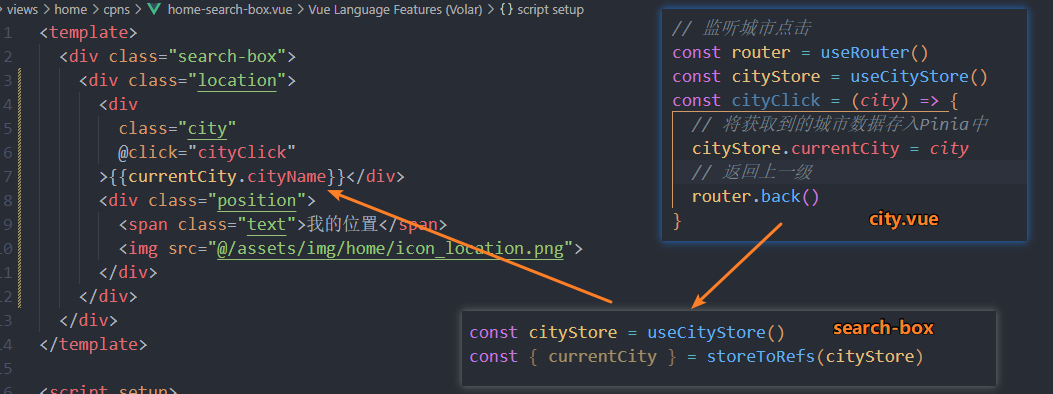Click the { currentCity } destructuring in search-box snippet
This screenshot has height=394, width=1053.
point(602,356)
